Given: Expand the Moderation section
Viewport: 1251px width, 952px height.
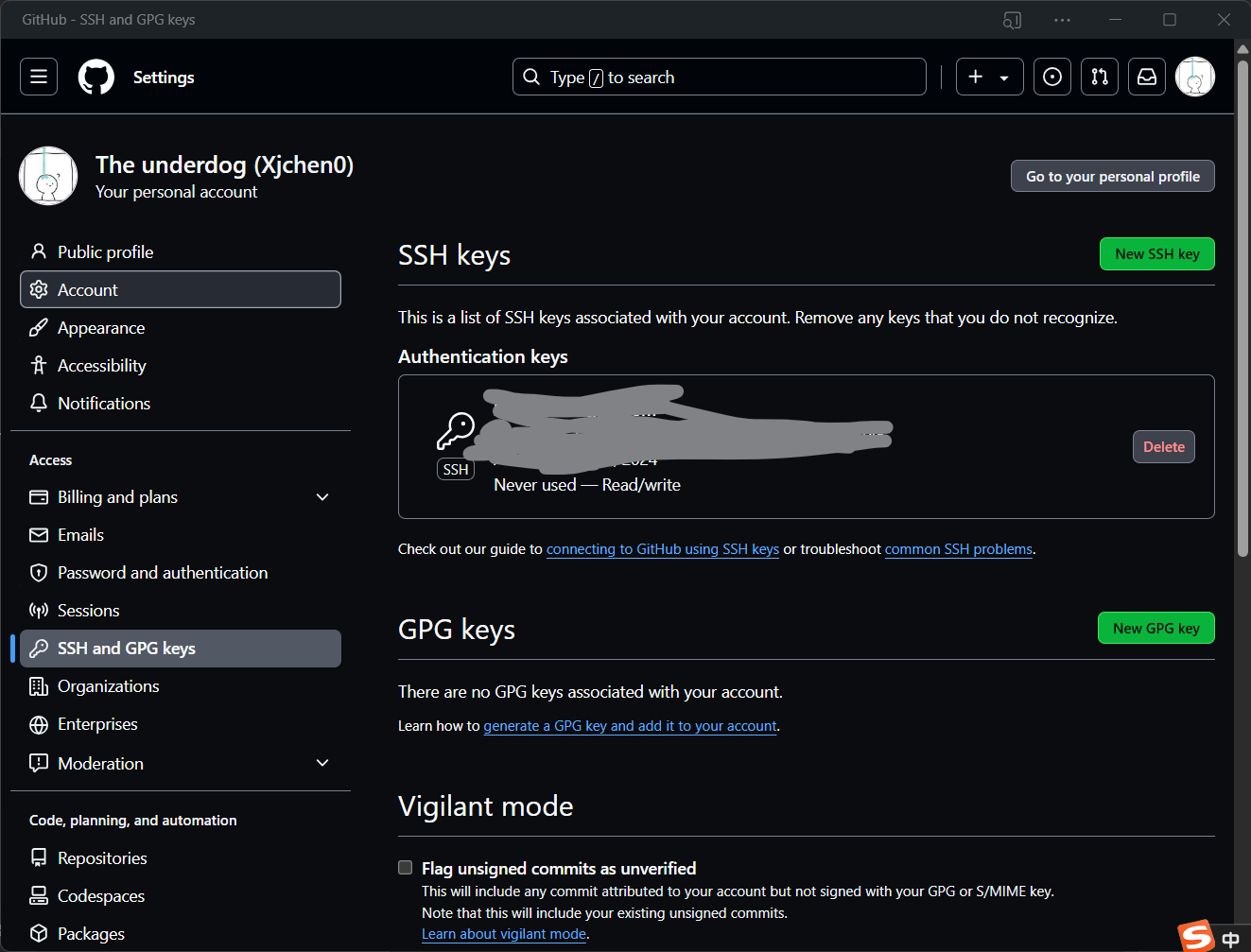Looking at the screenshot, I should click(x=322, y=763).
